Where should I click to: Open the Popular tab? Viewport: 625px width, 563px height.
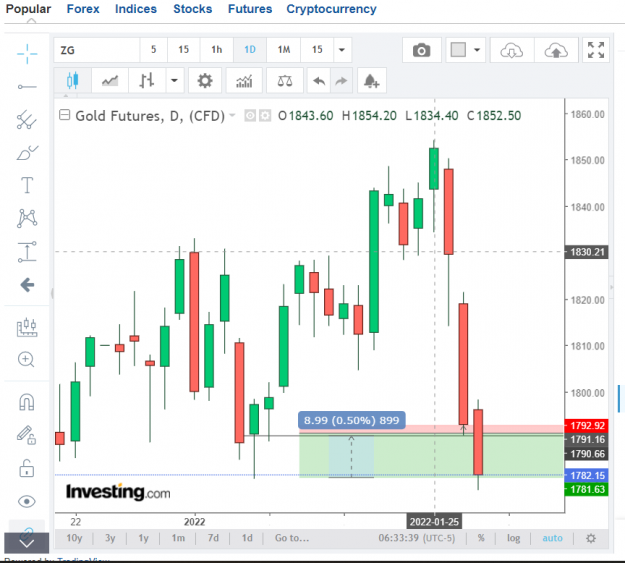point(28,9)
